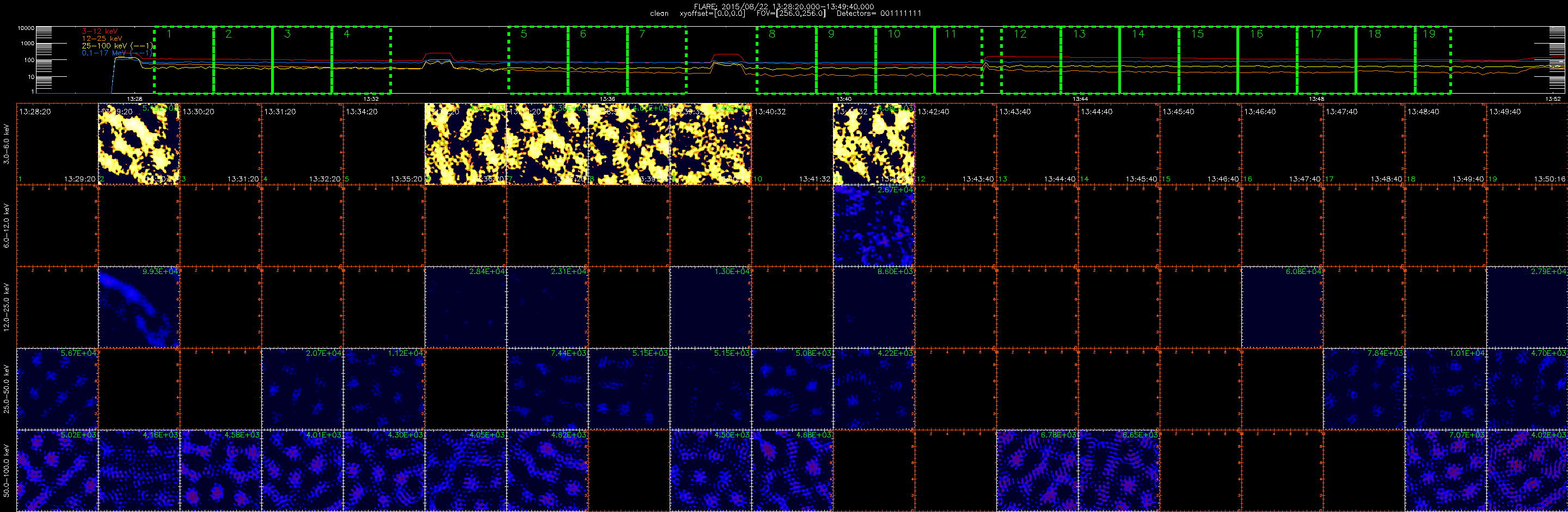Click the 25-50 keV image labeled 2.07E+04
This screenshot has width=1568, height=512.
(x=303, y=389)
